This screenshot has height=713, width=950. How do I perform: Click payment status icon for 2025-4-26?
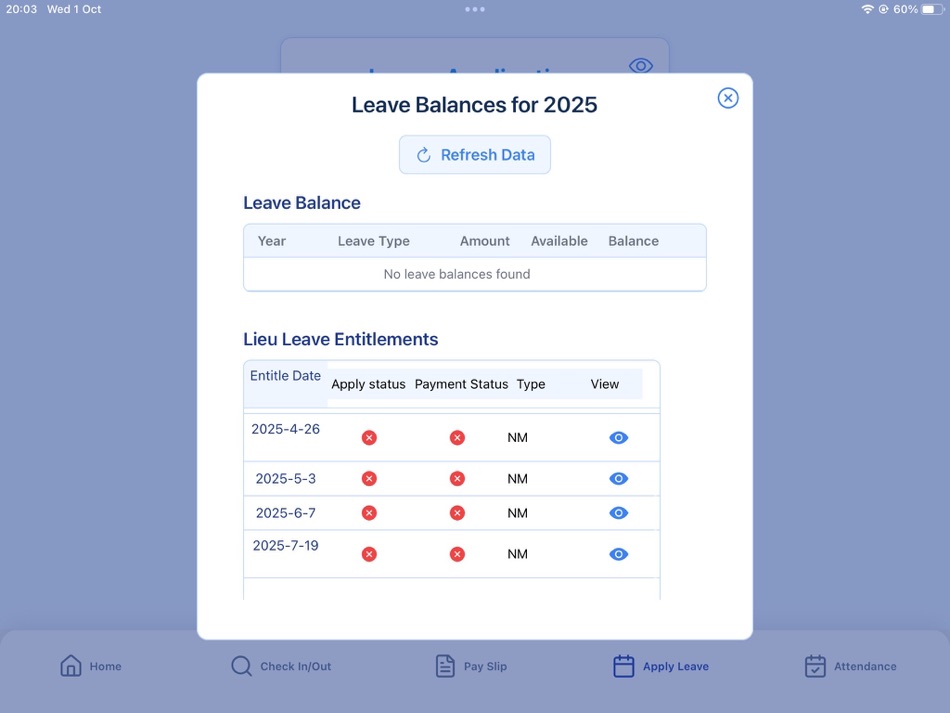pyautogui.click(x=457, y=437)
